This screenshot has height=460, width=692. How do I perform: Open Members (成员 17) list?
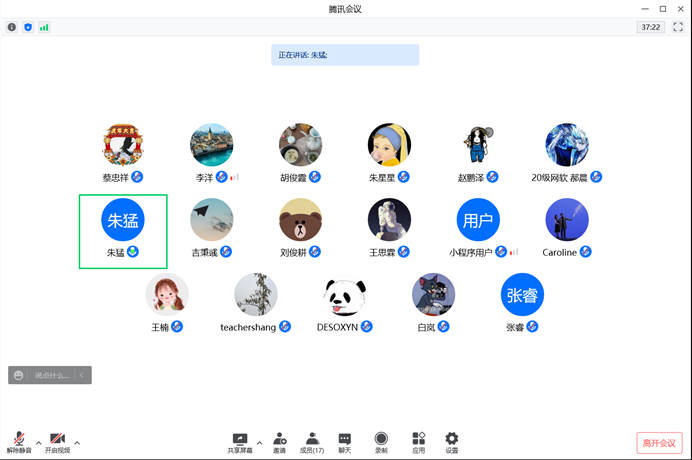click(312, 439)
